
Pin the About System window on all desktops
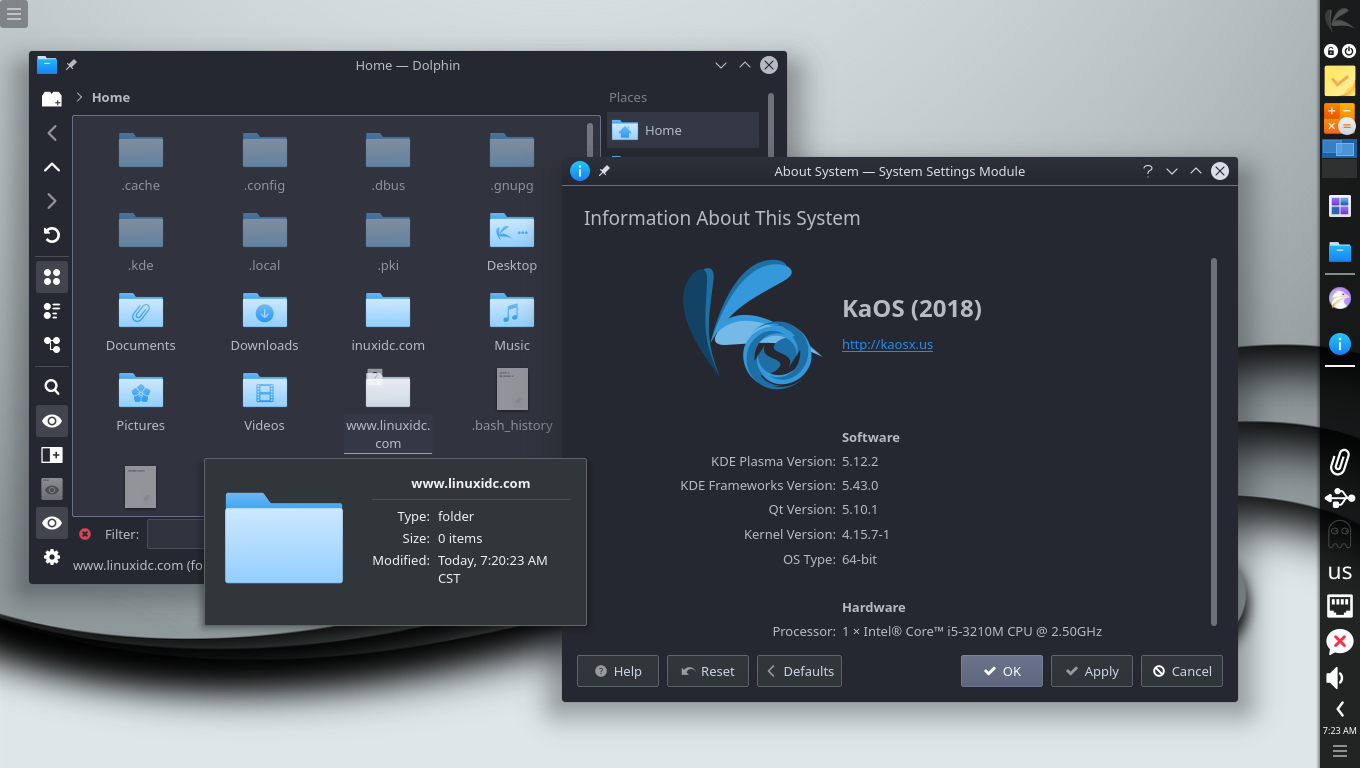pyautogui.click(x=604, y=171)
